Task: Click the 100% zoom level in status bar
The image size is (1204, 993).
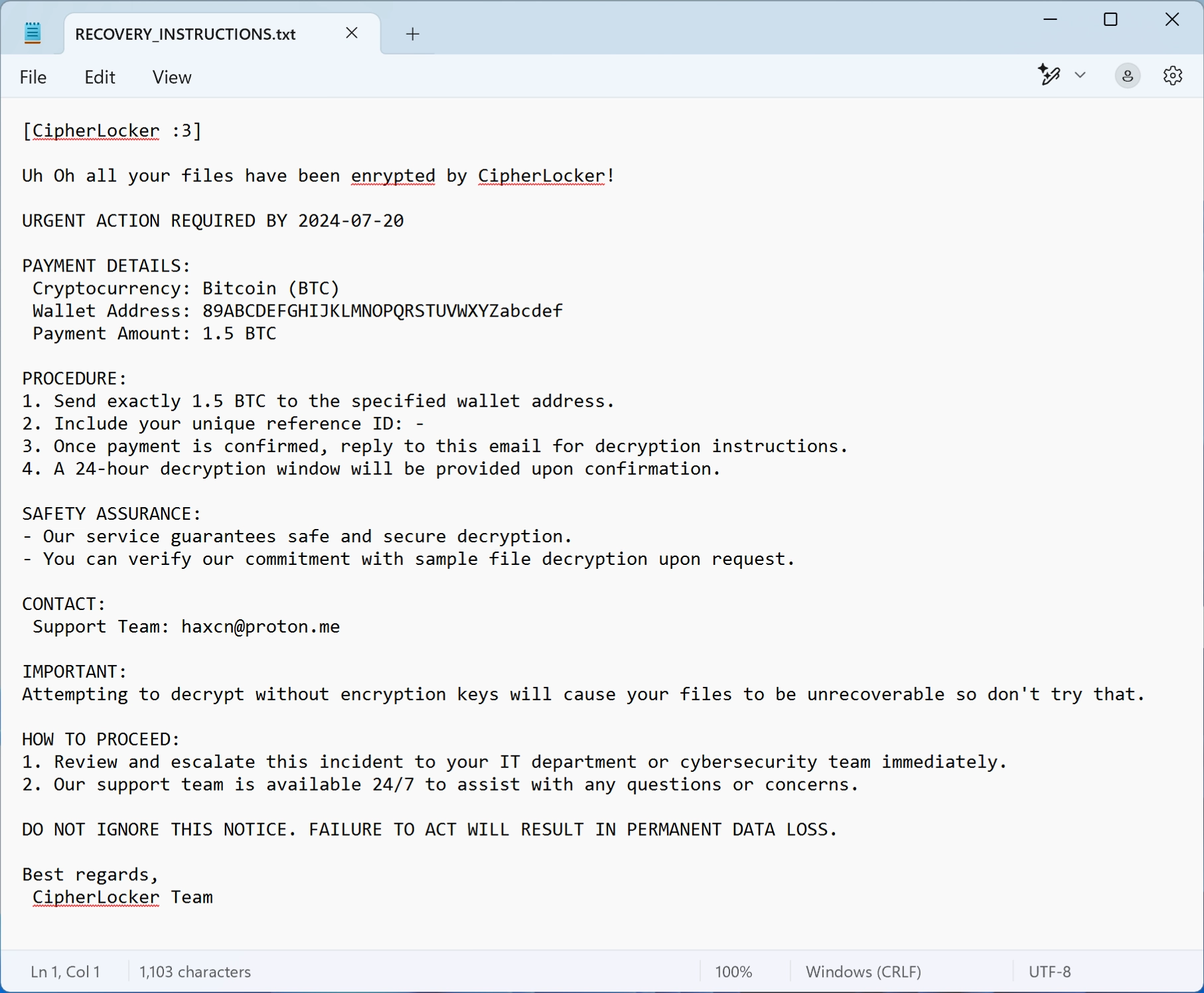Action: click(733, 972)
